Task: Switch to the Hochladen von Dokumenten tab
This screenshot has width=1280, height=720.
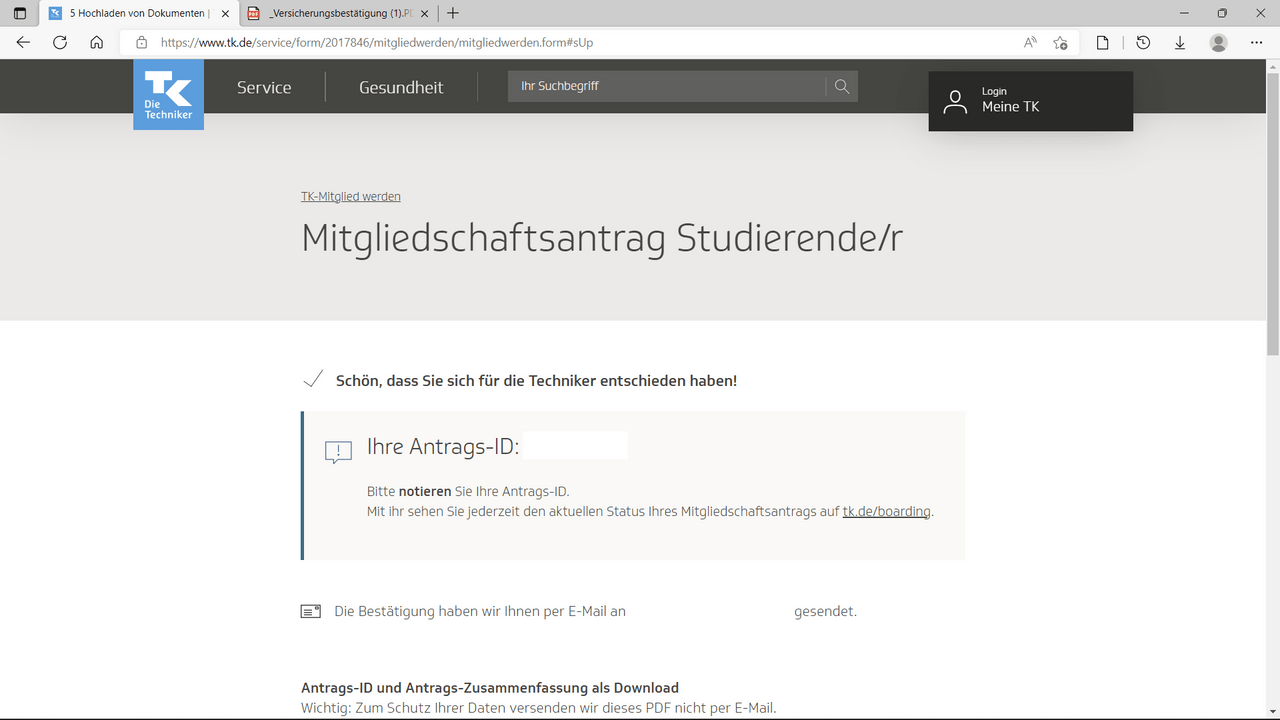Action: tap(139, 13)
